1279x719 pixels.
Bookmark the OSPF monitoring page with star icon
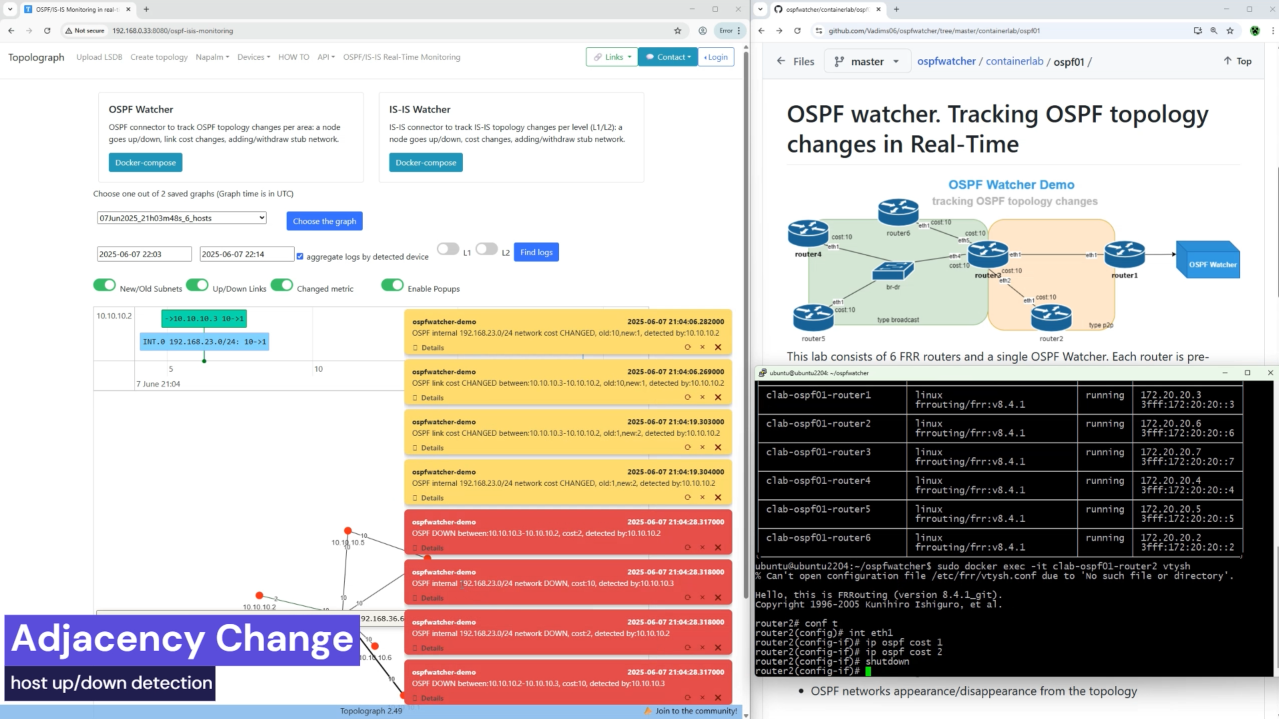677,31
